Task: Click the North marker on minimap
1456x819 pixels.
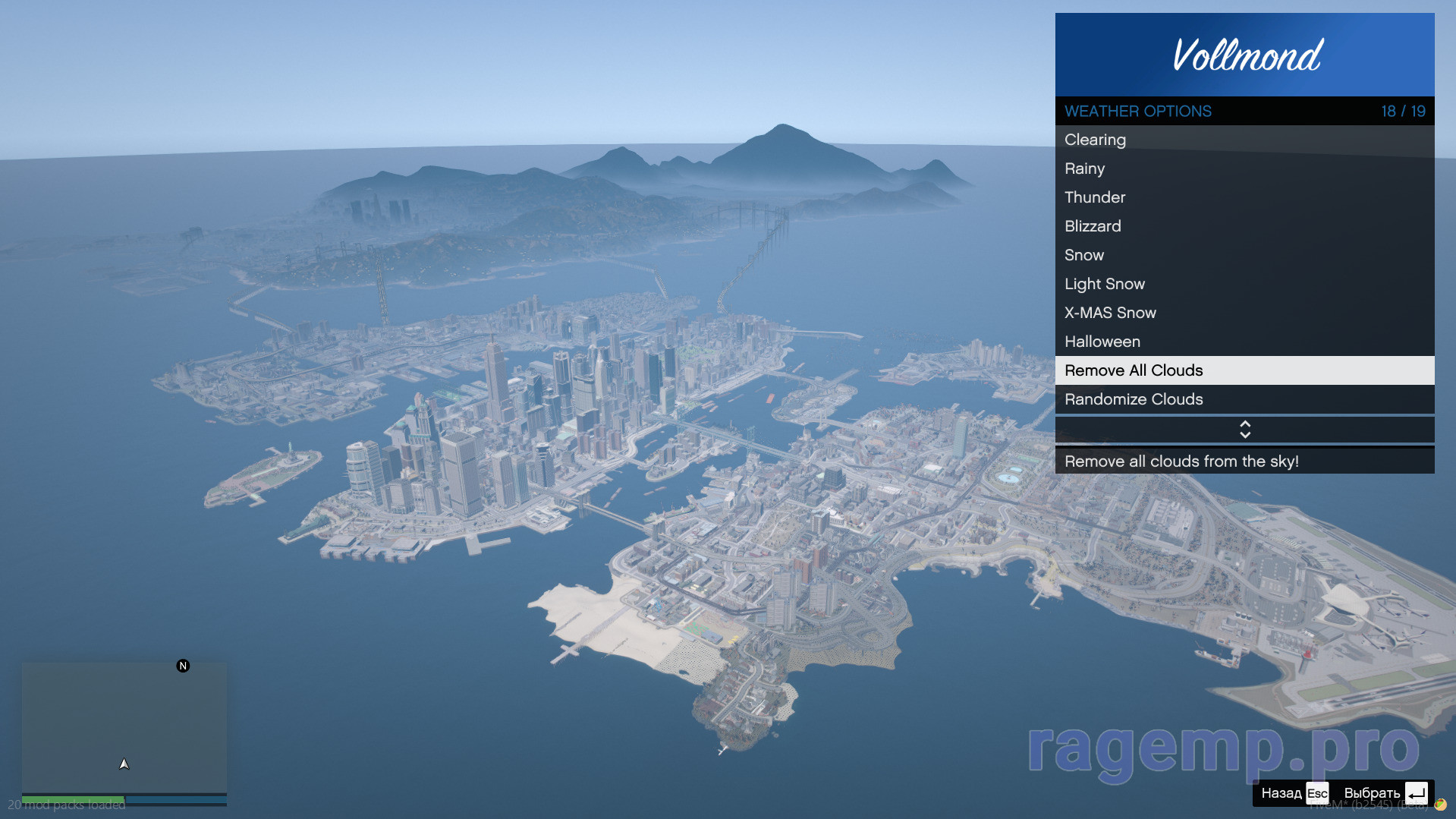Action: [183, 666]
